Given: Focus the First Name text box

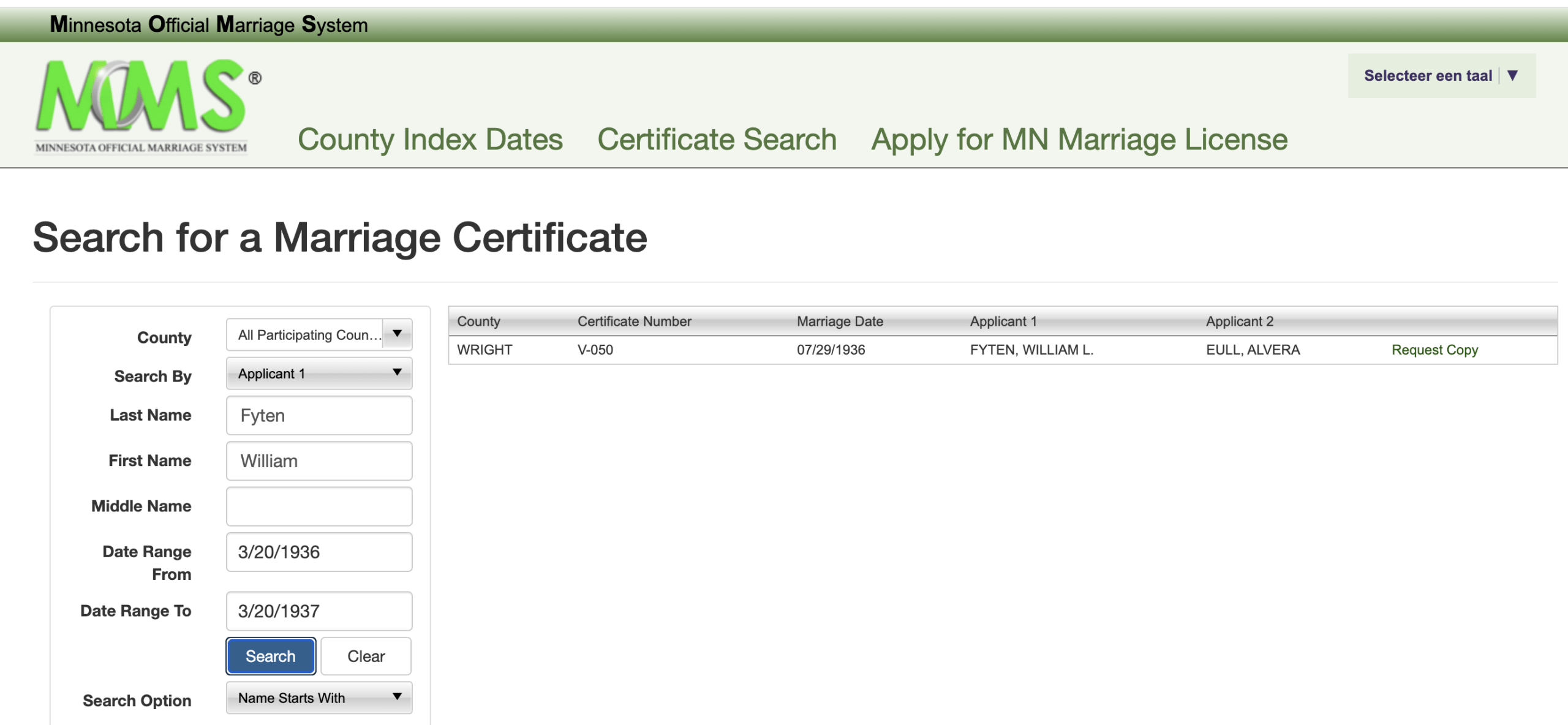Looking at the screenshot, I should [318, 461].
